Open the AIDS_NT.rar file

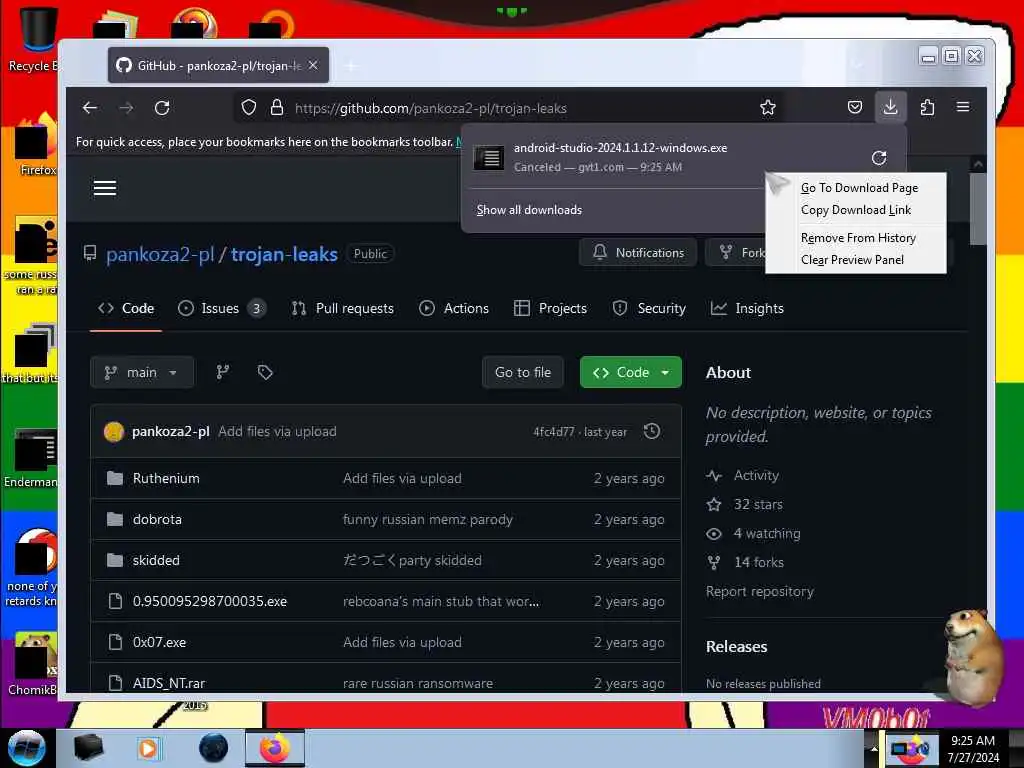point(168,683)
